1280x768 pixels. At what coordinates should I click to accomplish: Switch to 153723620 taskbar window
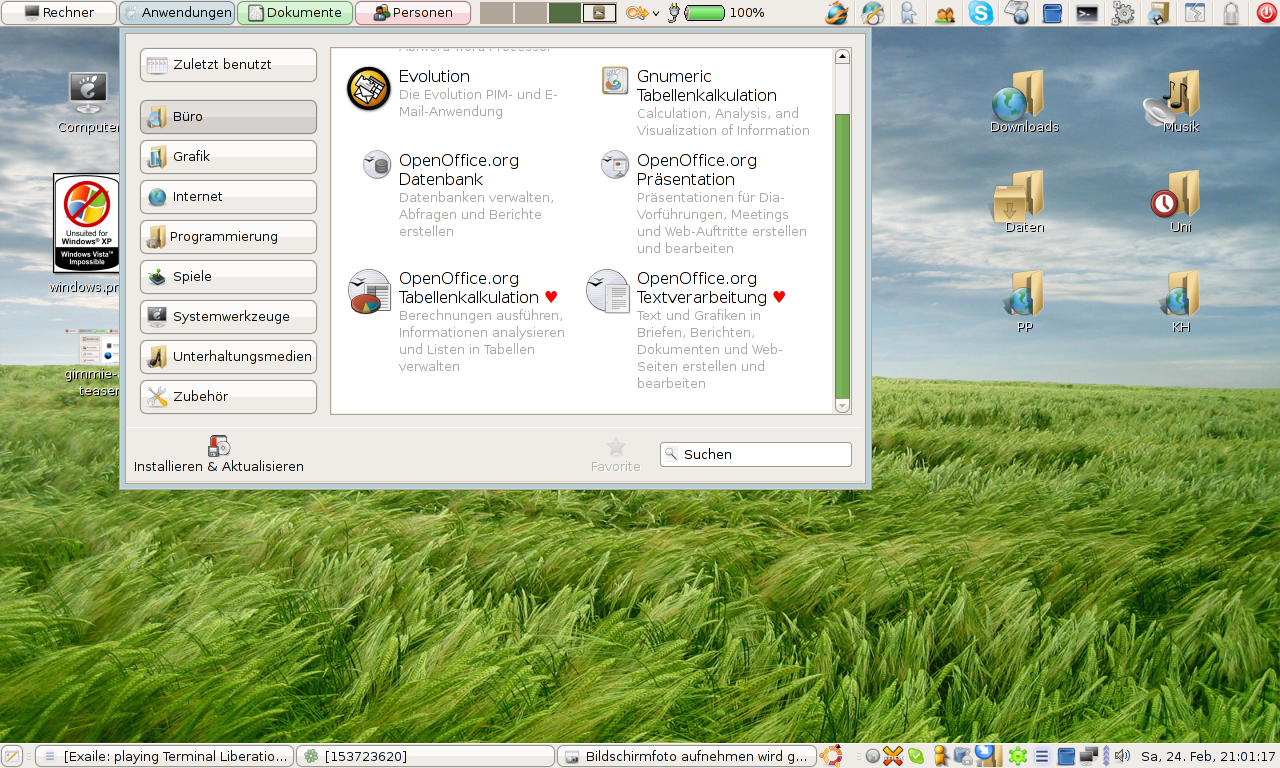(425, 756)
